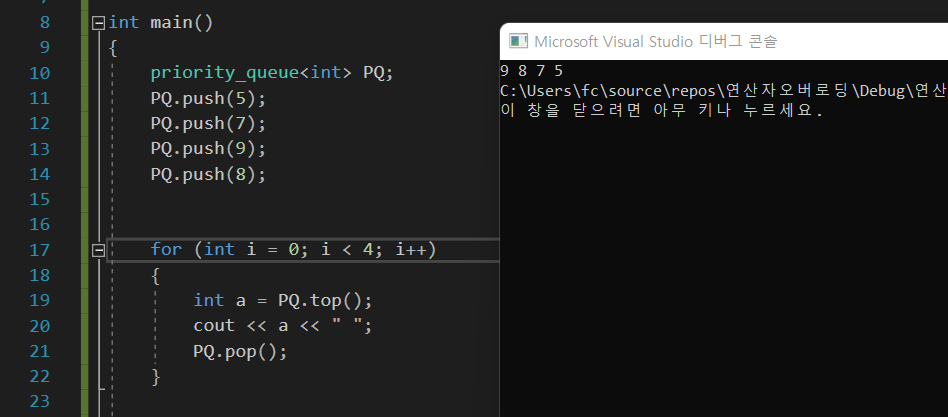The width and height of the screenshot is (948, 417).
Task: Click the PQ.pop(); statement
Action: coord(240,351)
